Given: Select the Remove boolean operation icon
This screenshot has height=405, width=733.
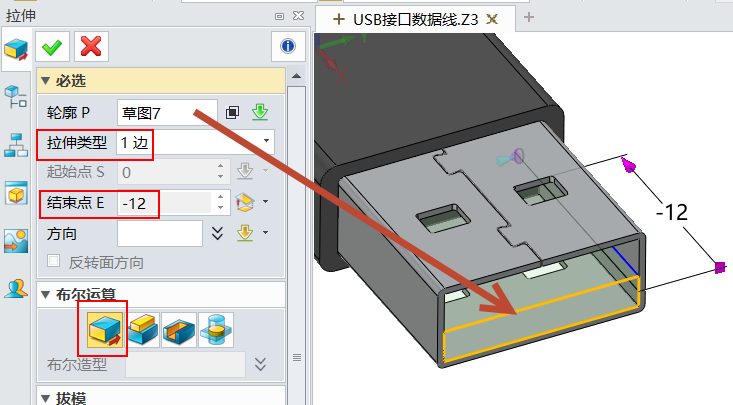Looking at the screenshot, I should pyautogui.click(x=180, y=329).
